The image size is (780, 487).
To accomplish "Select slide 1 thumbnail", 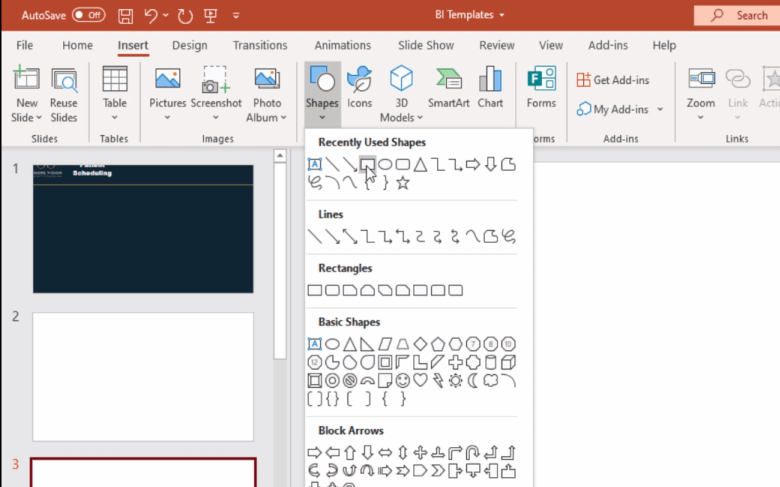I will click(143, 229).
